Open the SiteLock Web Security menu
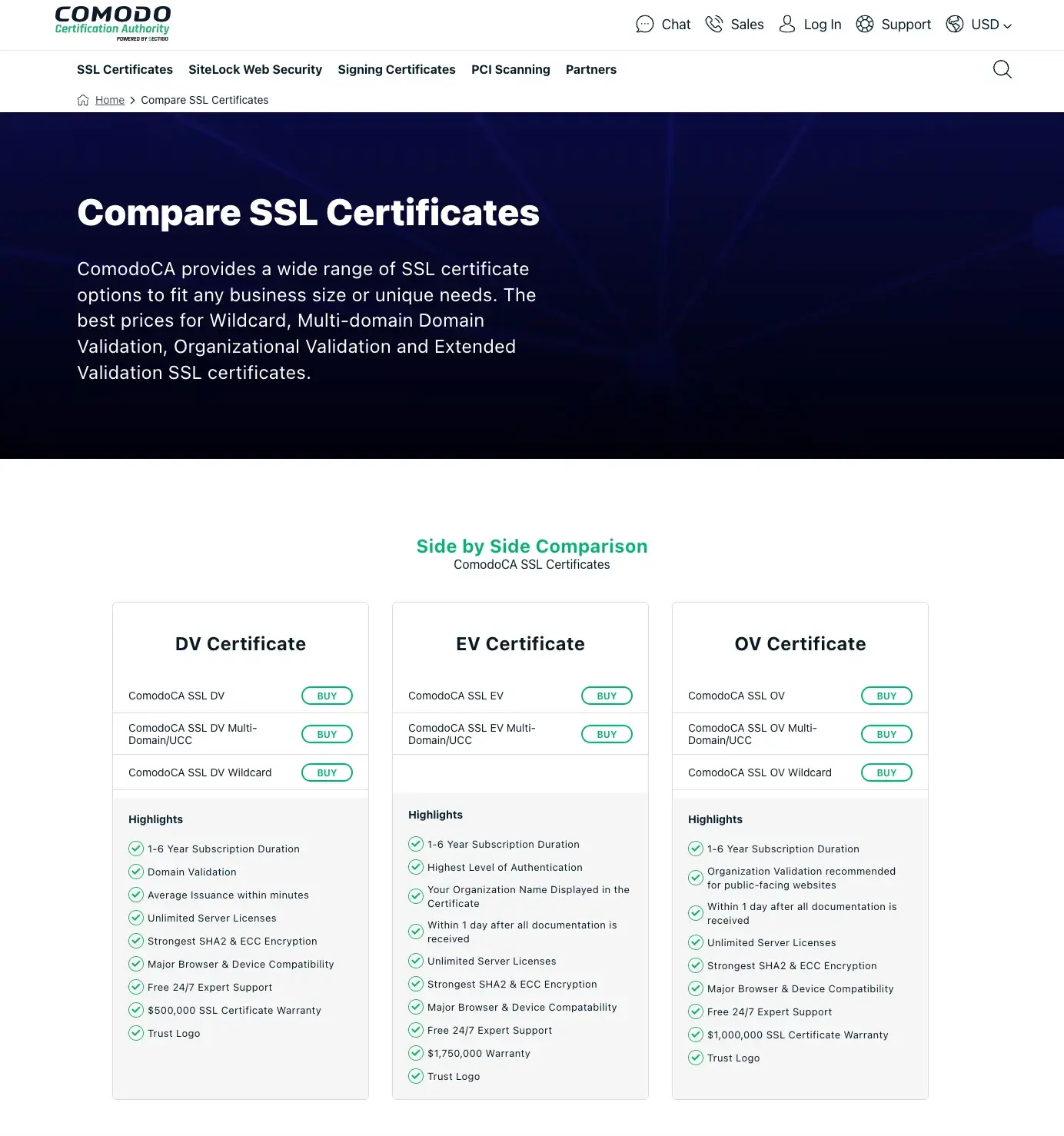The width and height of the screenshot is (1064, 1136). (x=255, y=69)
